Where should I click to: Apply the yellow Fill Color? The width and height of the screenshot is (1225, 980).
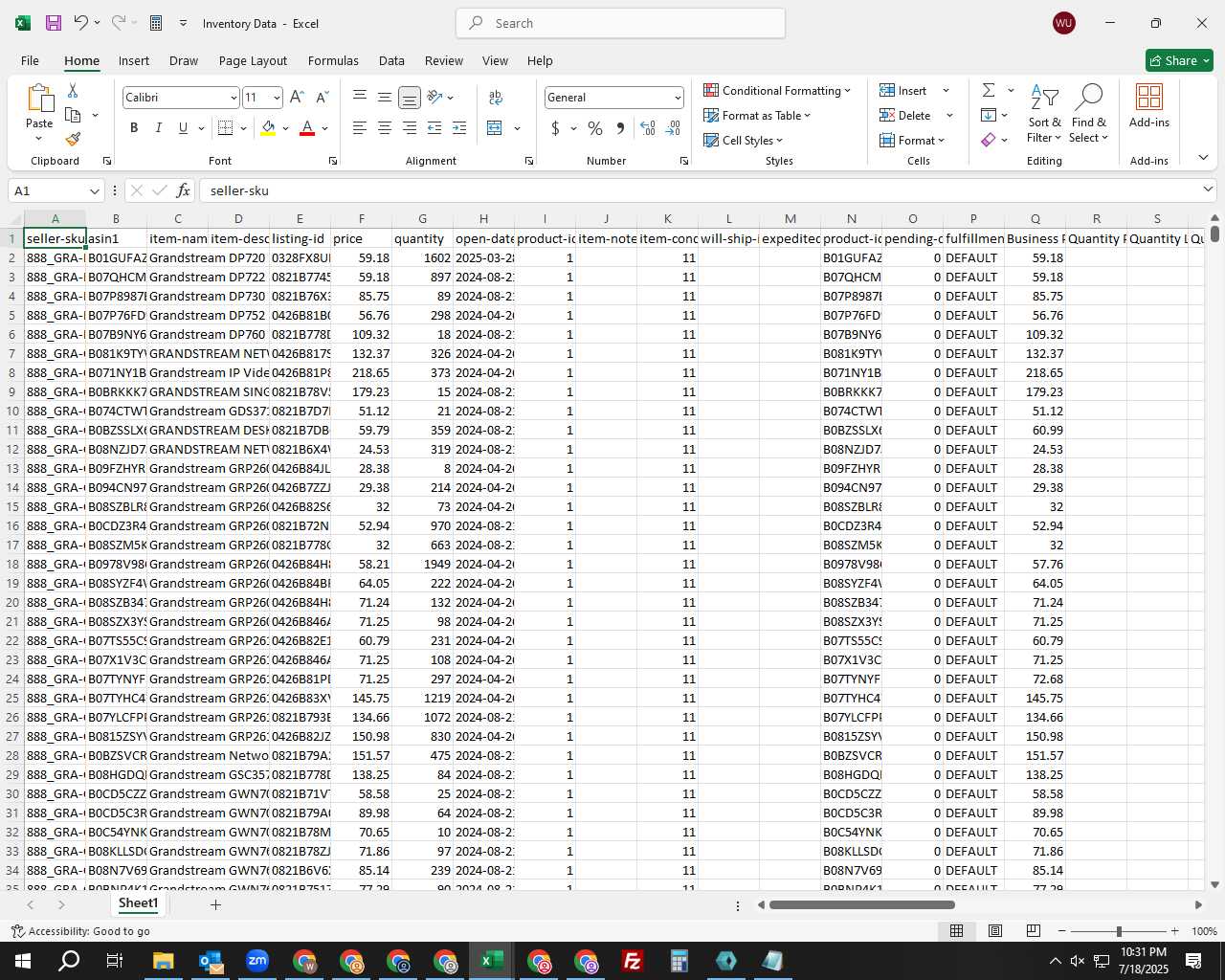coord(268,128)
